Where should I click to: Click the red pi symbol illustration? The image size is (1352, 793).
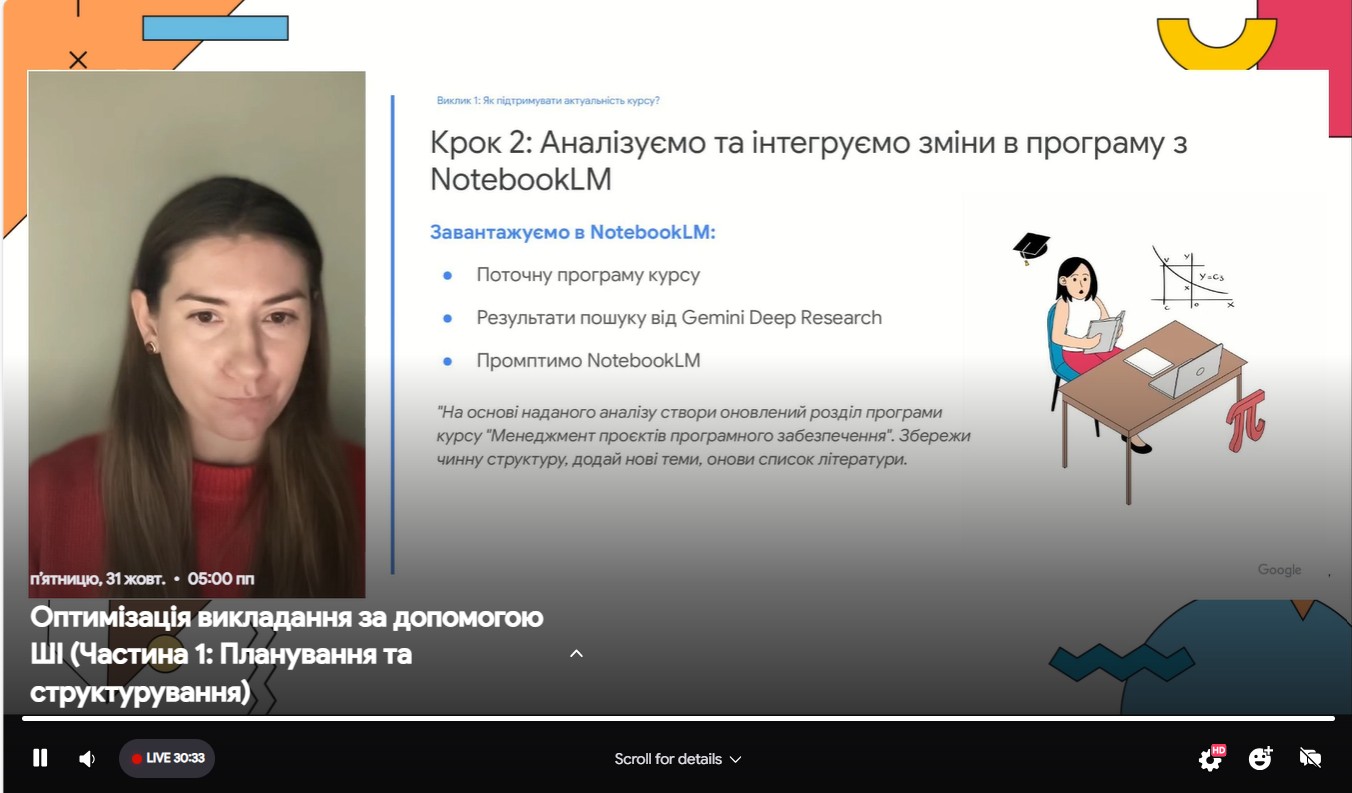coord(1246,420)
